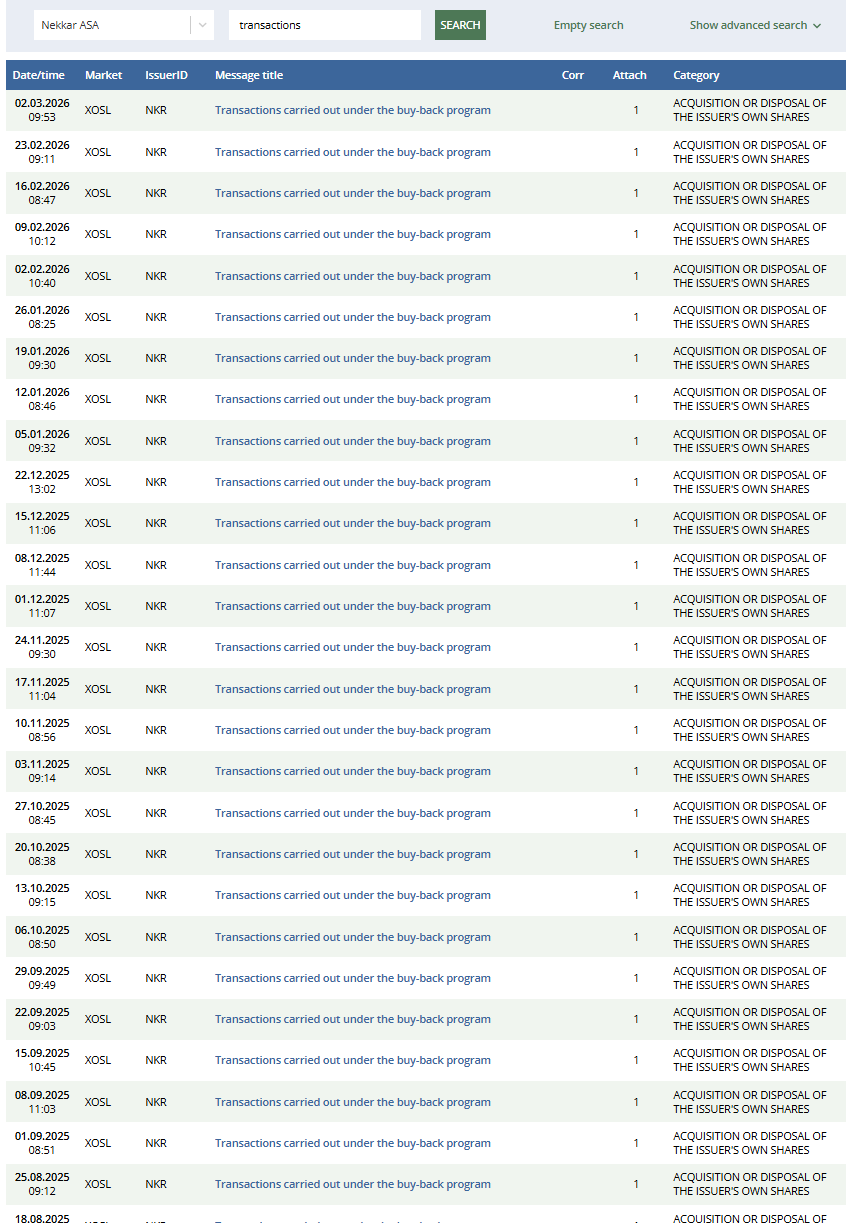This screenshot has height=1223, width=846.
Task: Click the Empty search link
Action: [x=588, y=25]
